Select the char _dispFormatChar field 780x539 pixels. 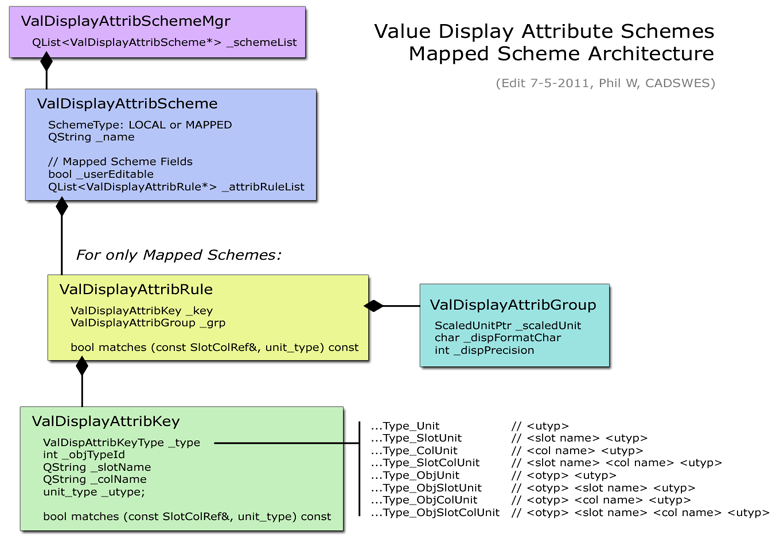[497, 338]
